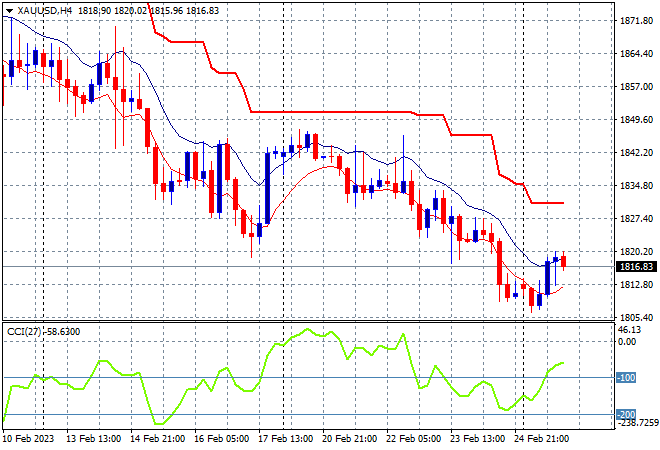Viewport: 660px width, 450px height.
Task: Click the 1805.40 price scale value
Action: pyautogui.click(x=637, y=317)
